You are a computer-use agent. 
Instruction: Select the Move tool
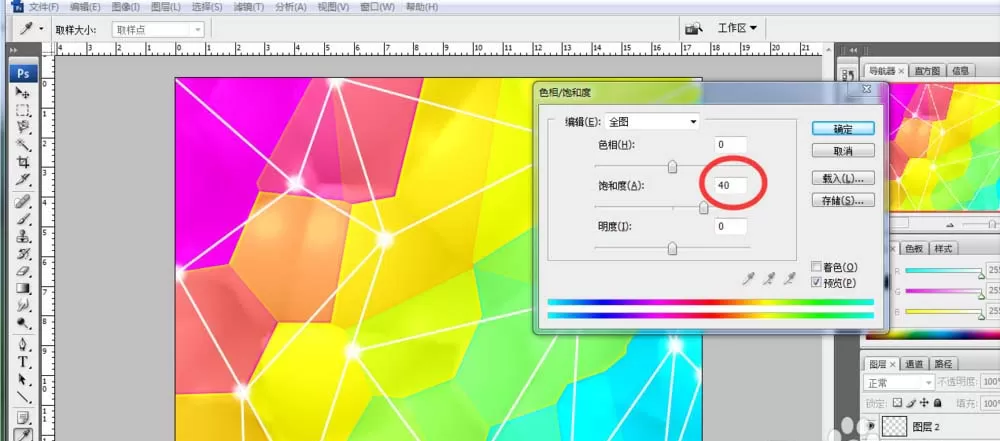coord(23,93)
